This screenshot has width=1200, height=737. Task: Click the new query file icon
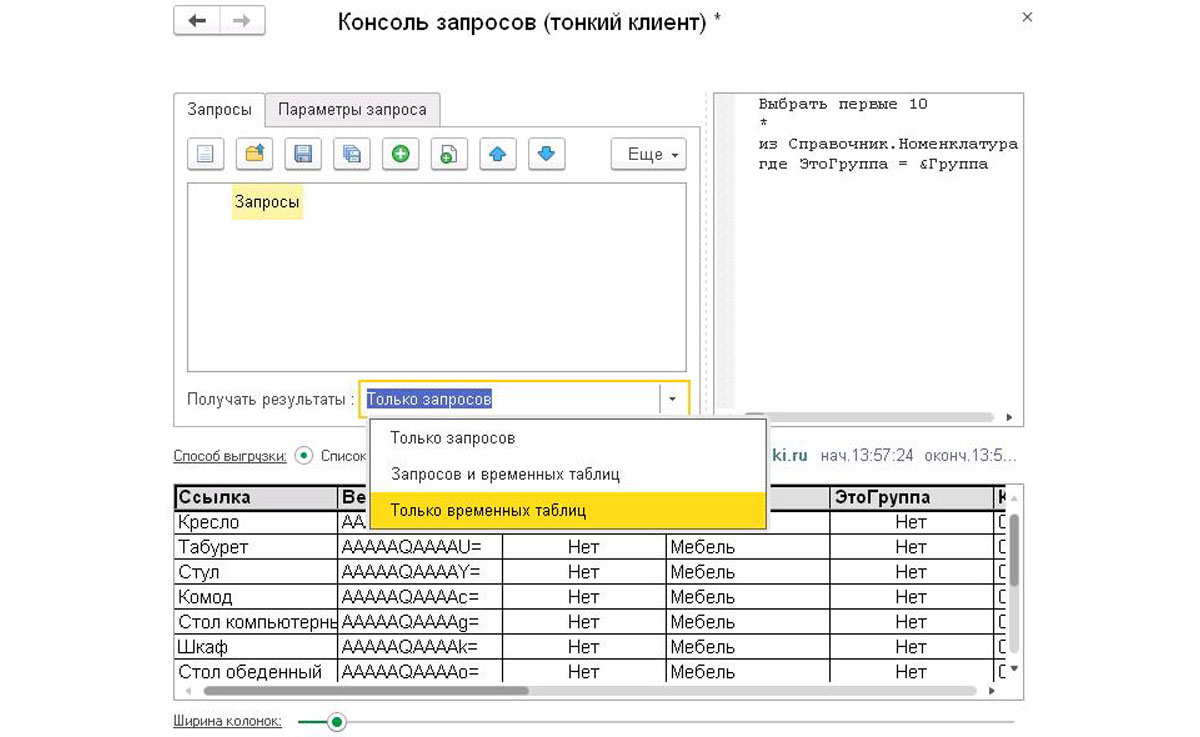pos(205,154)
